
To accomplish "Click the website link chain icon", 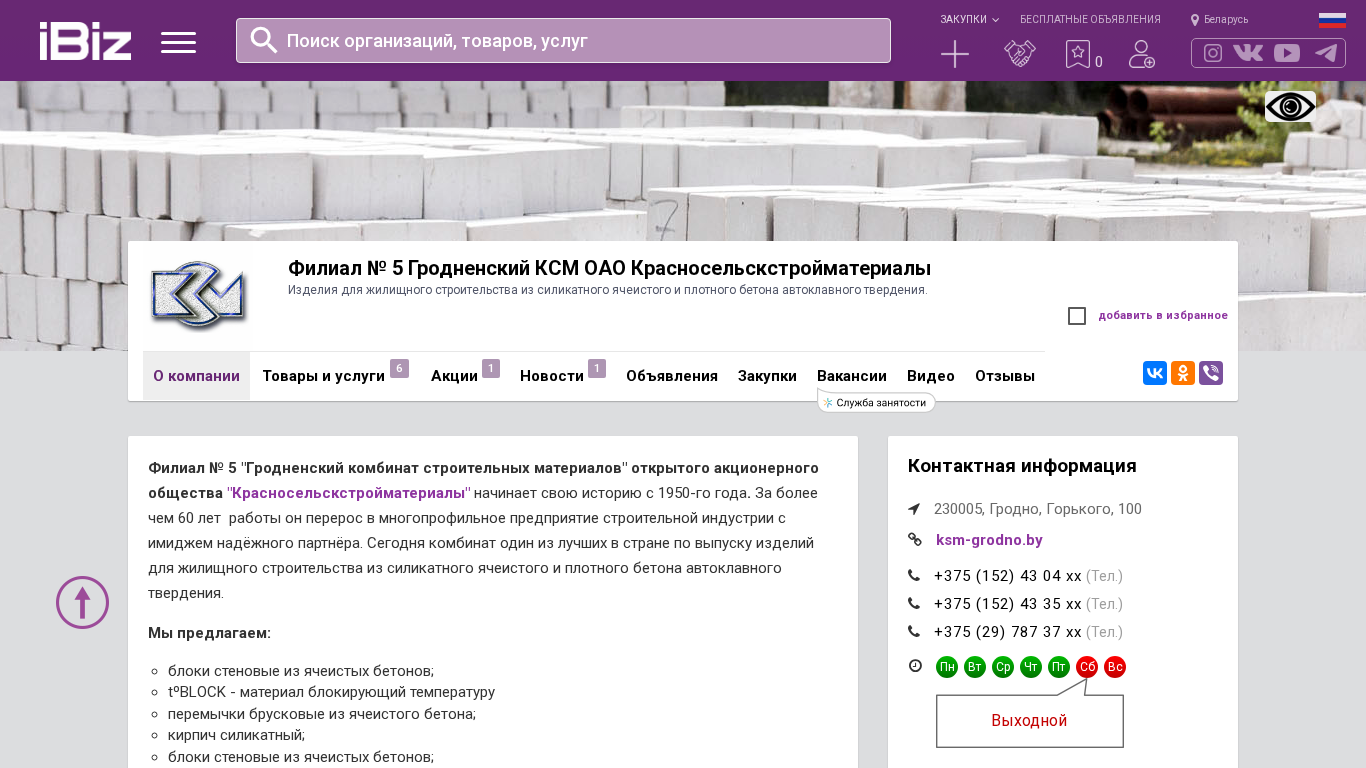I will coord(915,540).
